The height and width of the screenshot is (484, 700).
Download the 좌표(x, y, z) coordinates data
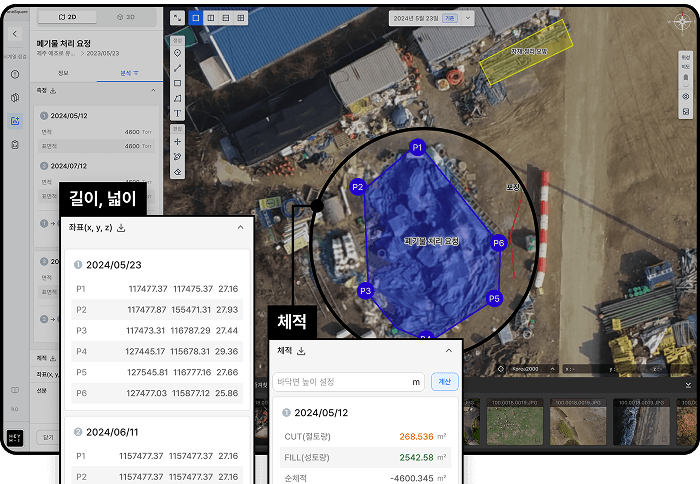121,228
